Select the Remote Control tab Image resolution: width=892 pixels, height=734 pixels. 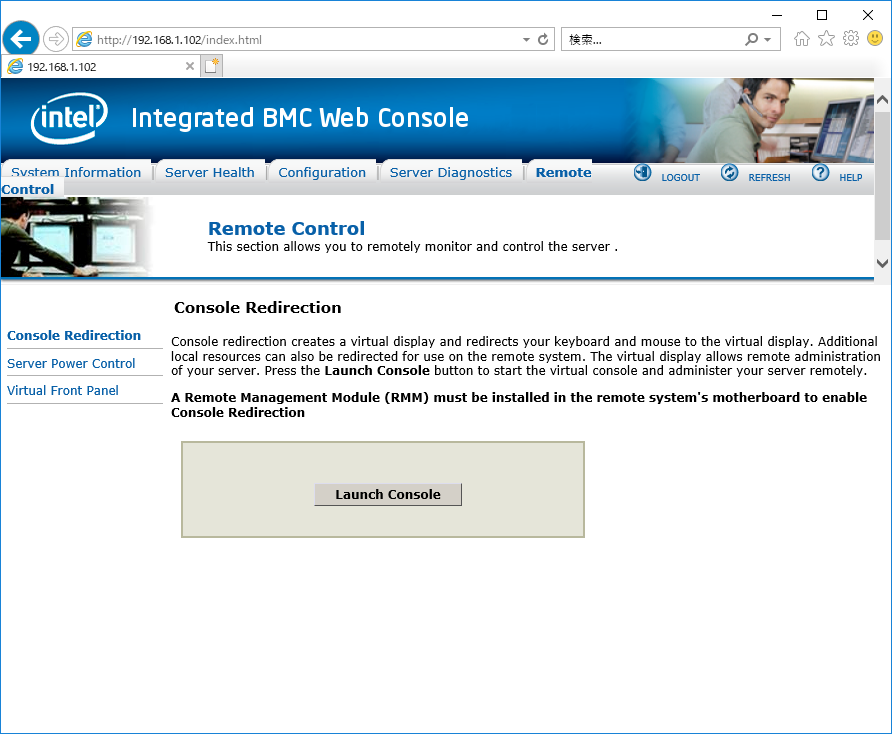click(563, 172)
